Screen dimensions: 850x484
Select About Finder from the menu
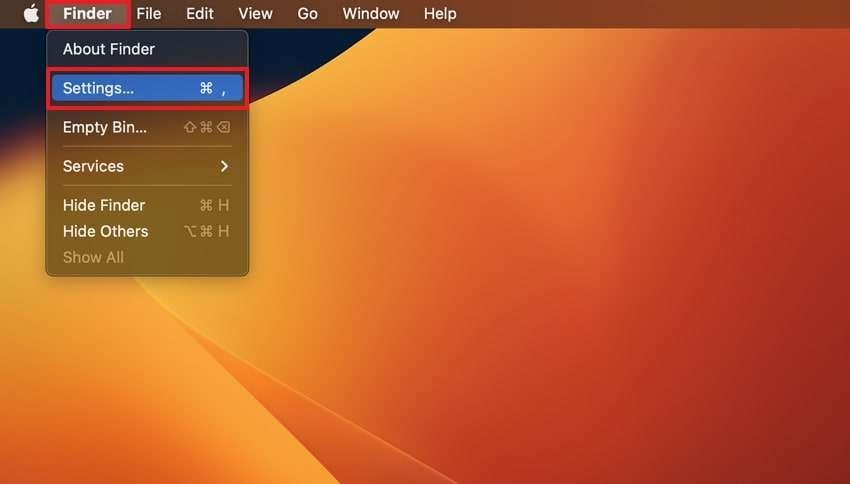point(147,49)
